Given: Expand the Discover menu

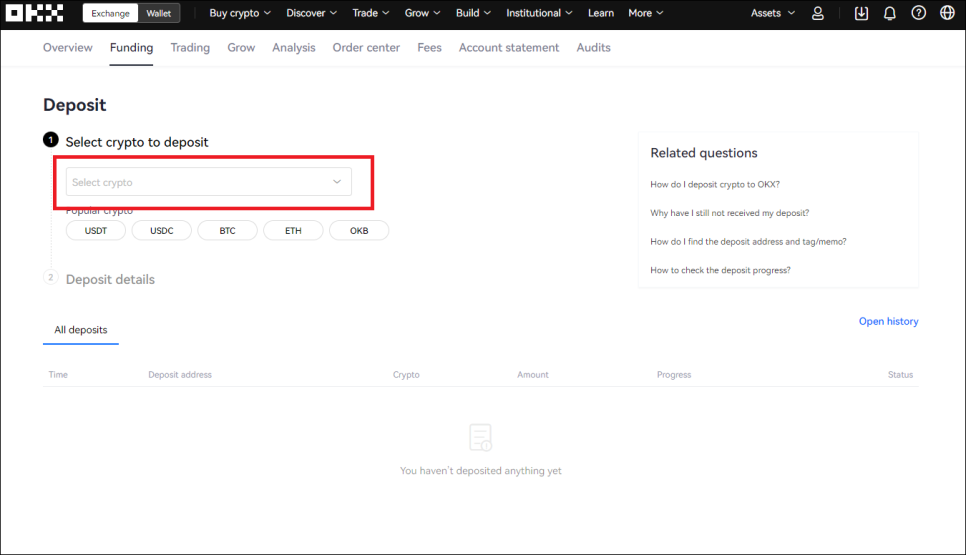Looking at the screenshot, I should tap(311, 13).
